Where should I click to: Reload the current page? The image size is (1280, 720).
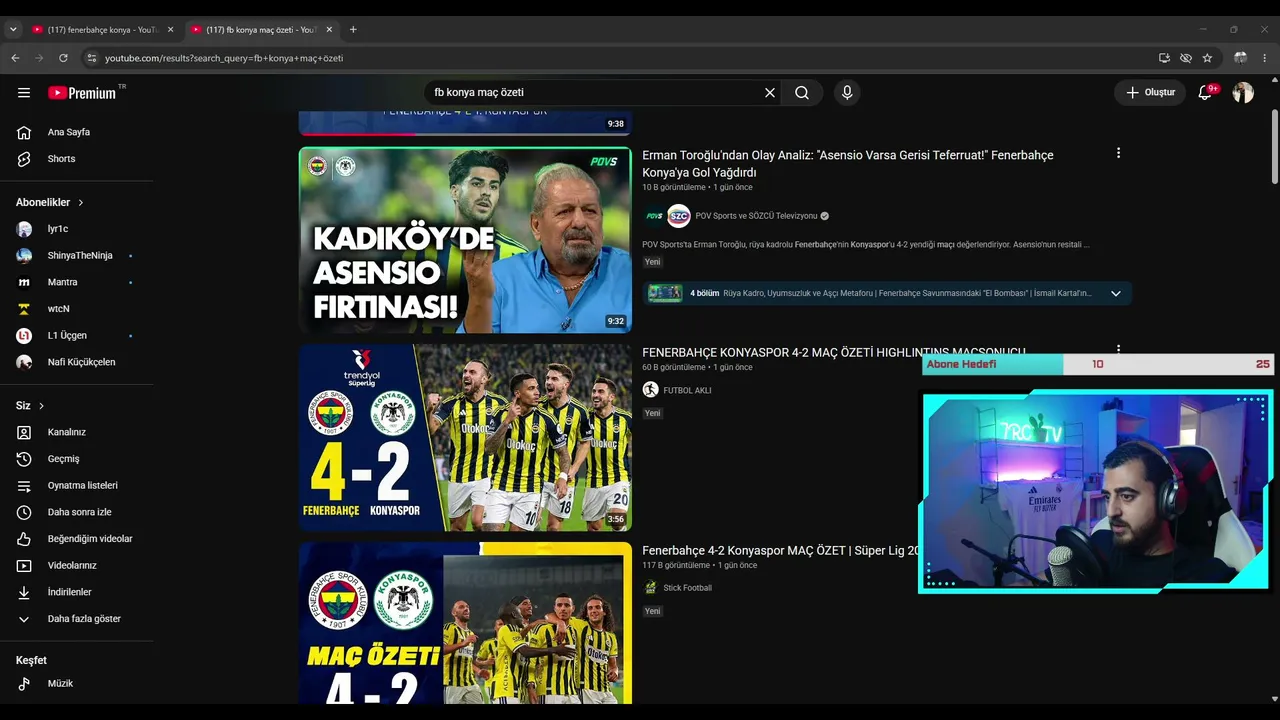63,58
